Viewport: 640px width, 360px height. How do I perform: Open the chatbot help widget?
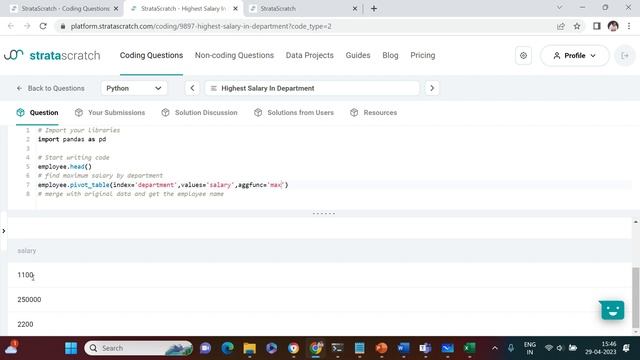click(x=611, y=310)
